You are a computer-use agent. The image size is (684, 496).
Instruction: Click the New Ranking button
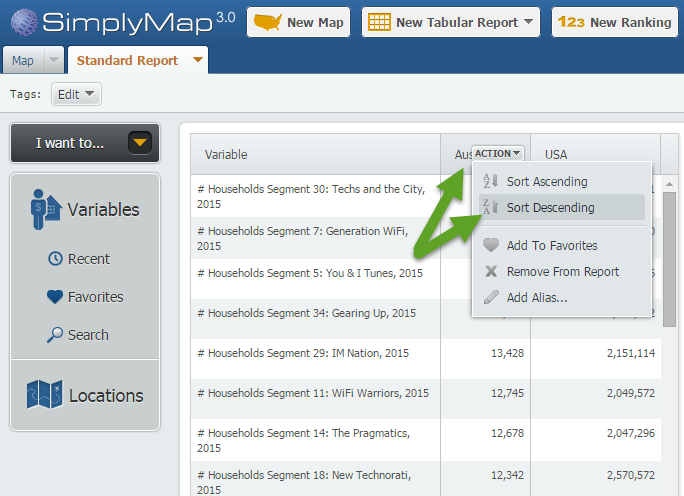pos(615,22)
